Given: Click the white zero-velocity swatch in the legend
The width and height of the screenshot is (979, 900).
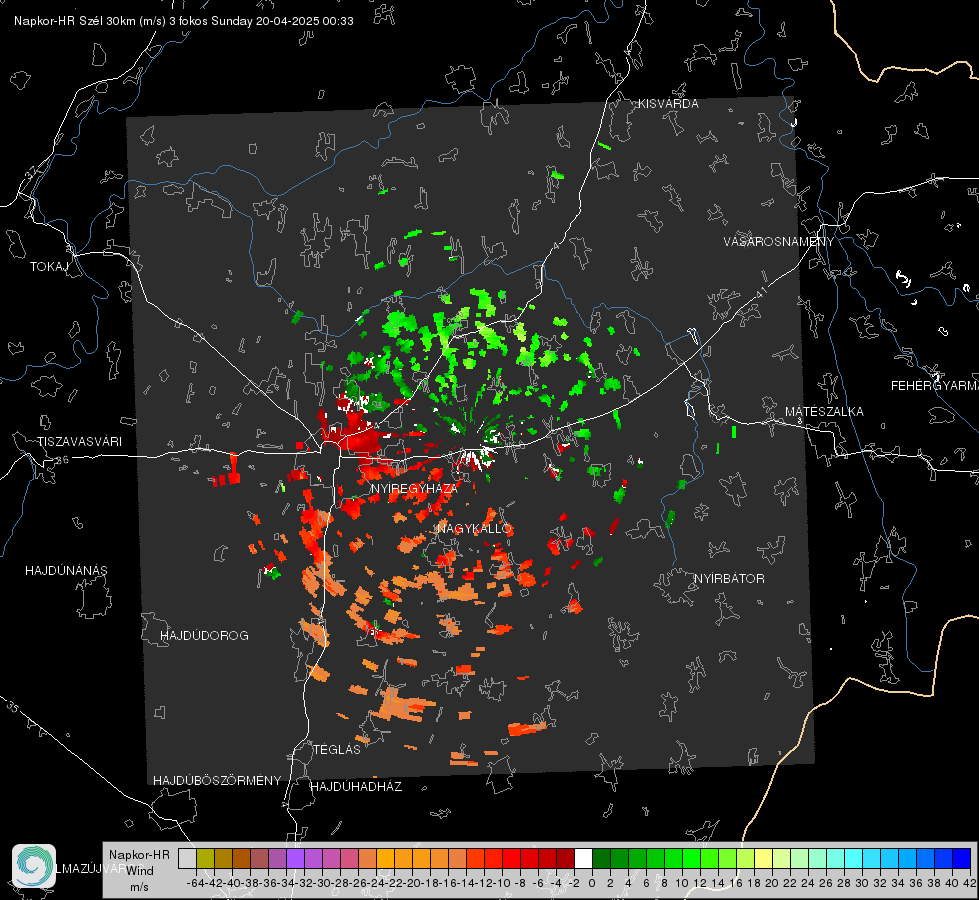Looking at the screenshot, I should tap(583, 858).
